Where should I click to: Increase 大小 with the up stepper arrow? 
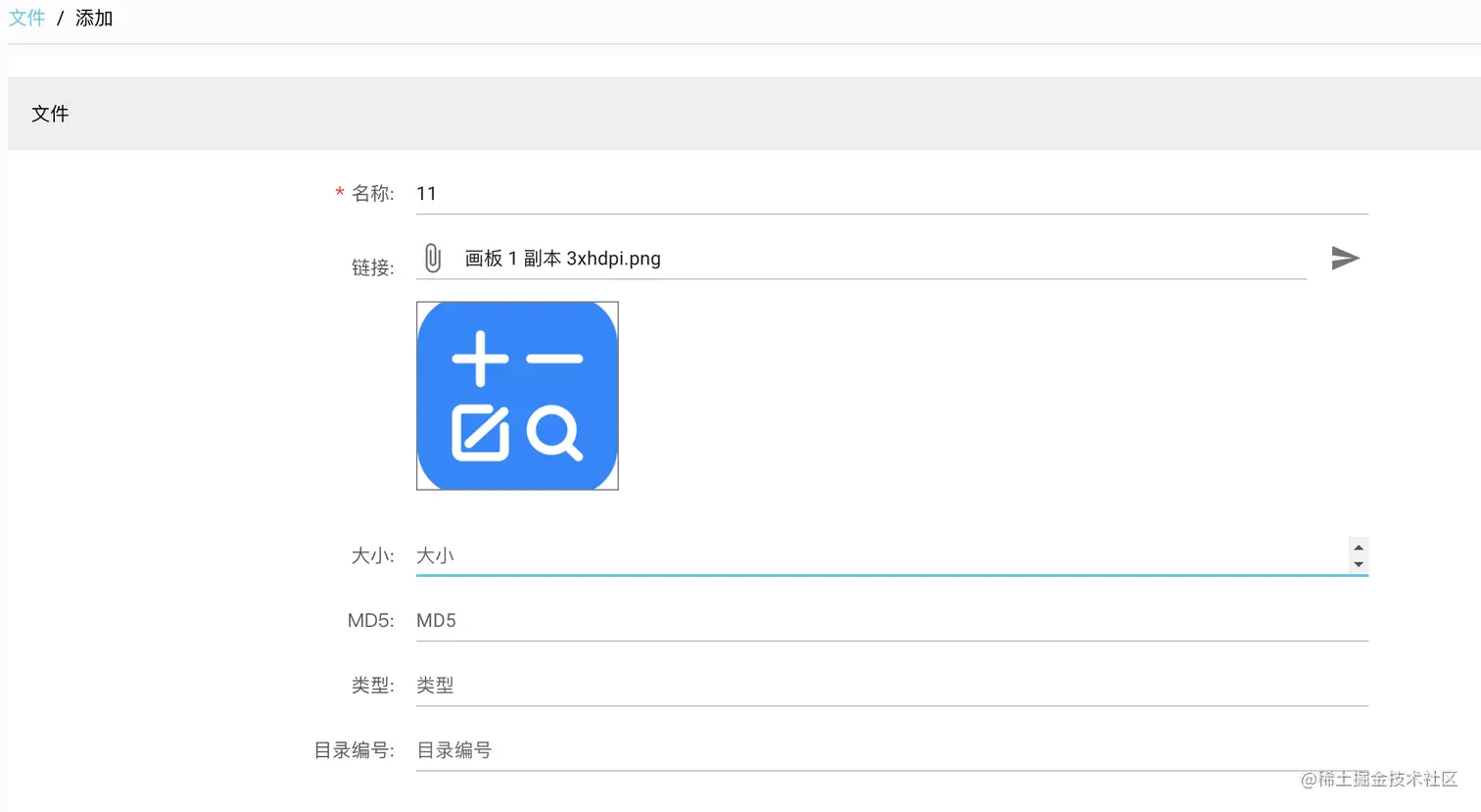pyautogui.click(x=1359, y=548)
